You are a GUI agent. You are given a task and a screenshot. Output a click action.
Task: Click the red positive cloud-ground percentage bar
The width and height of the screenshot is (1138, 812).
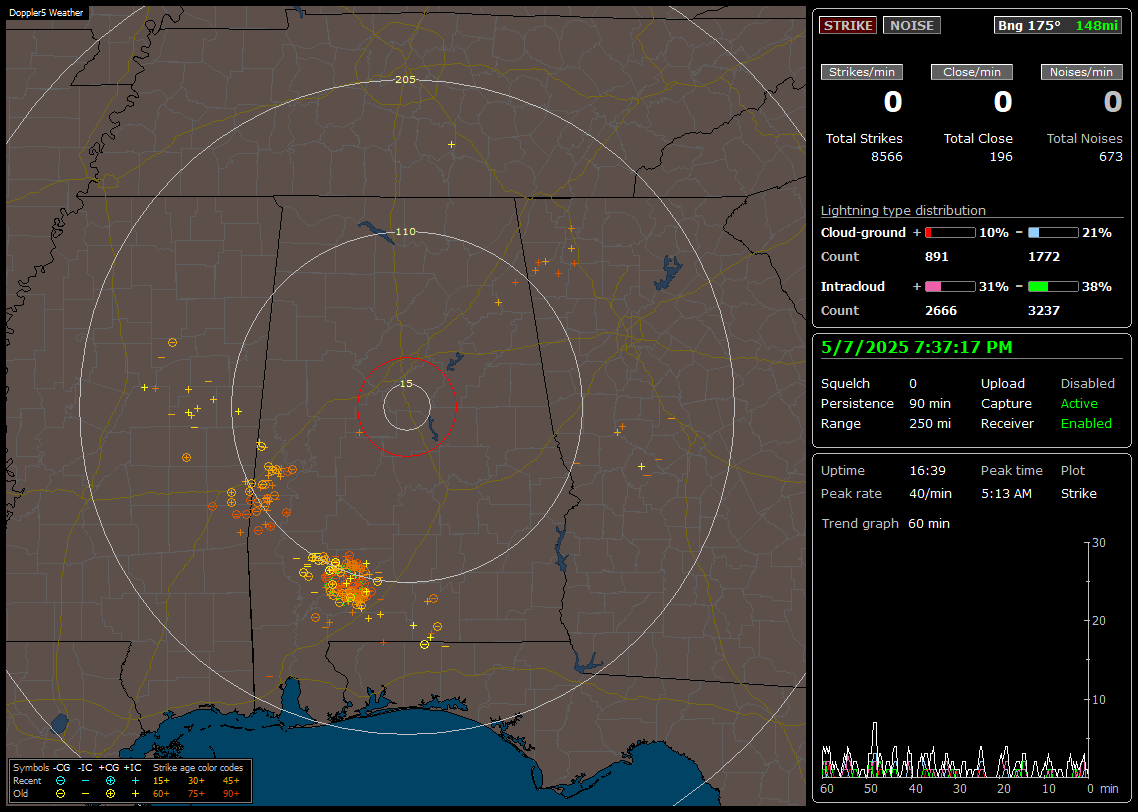(950, 233)
